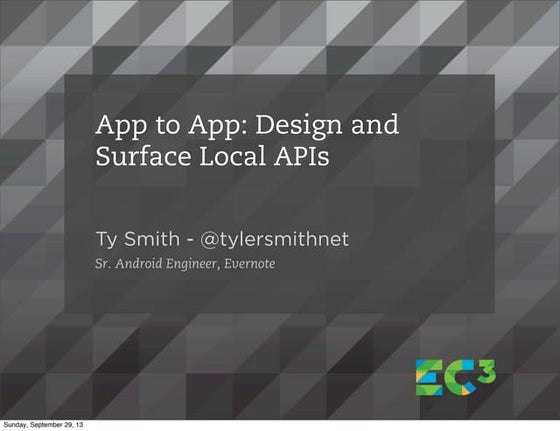This screenshot has height=431, width=560.
Task: Select the title 'App to App: Design and'
Action: click(x=247, y=125)
